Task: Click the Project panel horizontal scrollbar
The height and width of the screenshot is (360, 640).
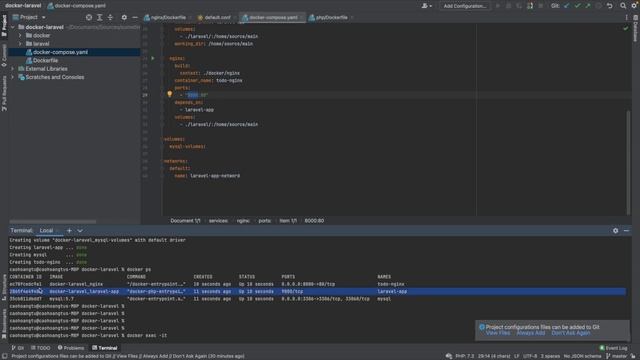Action: (x=53, y=222)
